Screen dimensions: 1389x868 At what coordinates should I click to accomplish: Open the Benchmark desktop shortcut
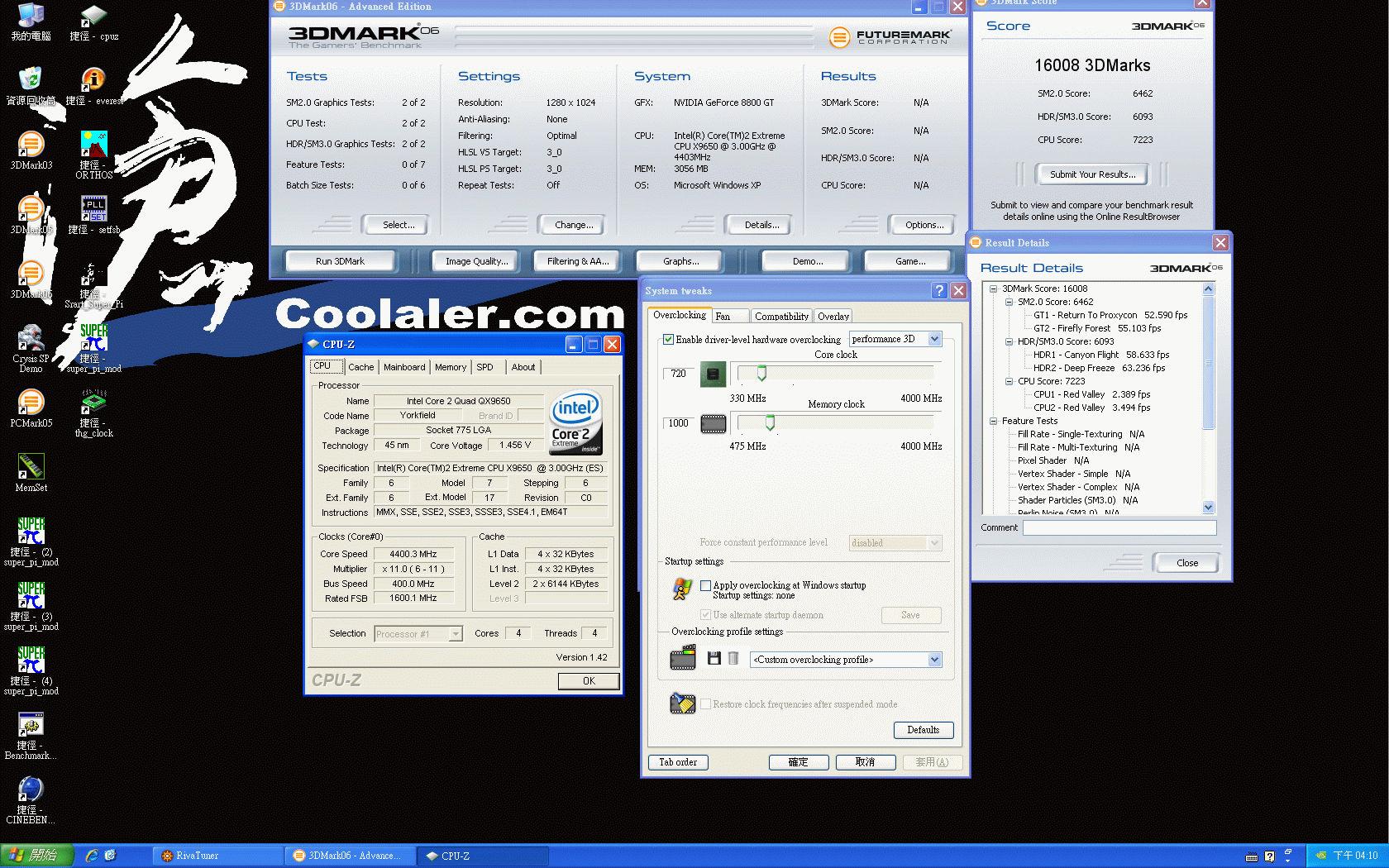31,736
